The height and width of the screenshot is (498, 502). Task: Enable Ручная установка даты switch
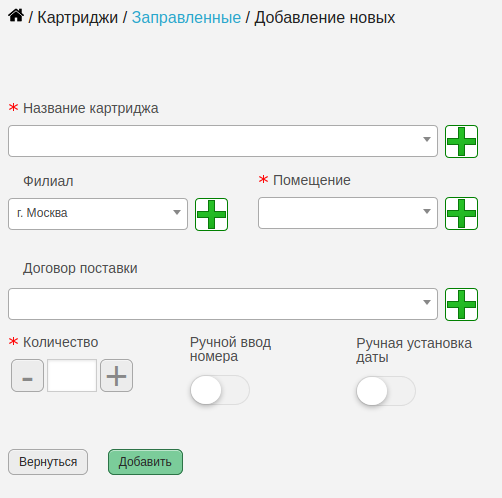pos(386,391)
